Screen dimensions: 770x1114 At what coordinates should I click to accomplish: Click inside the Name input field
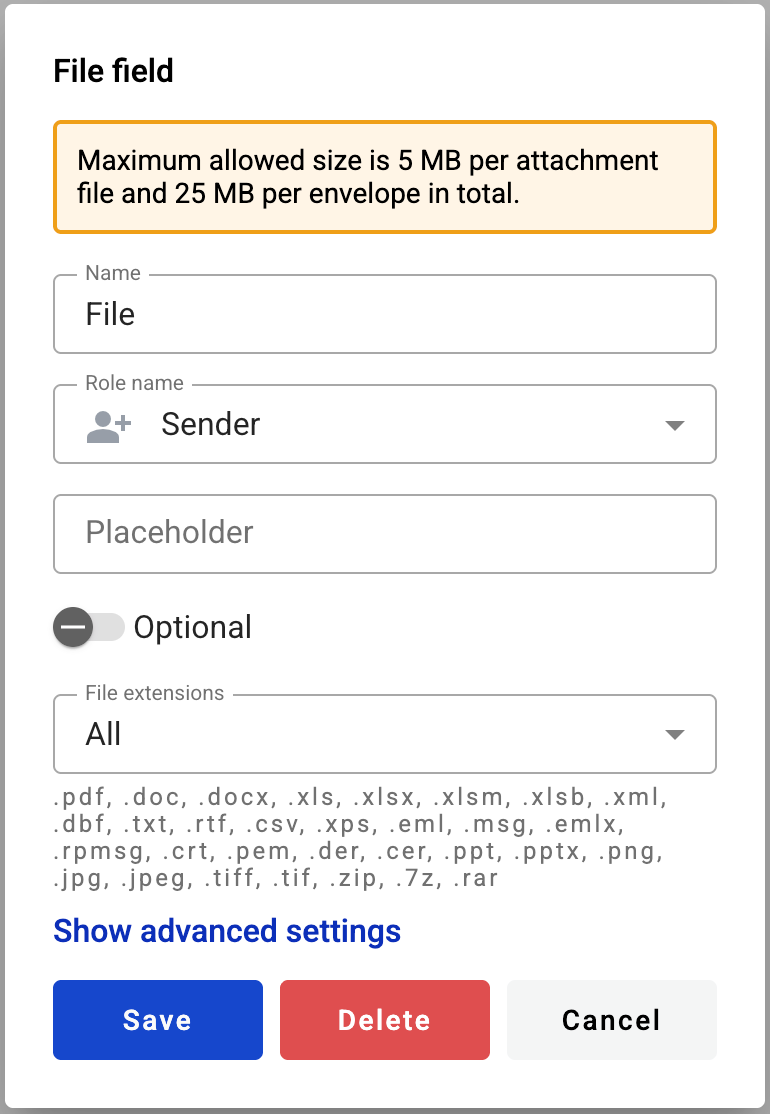[x=385, y=314]
